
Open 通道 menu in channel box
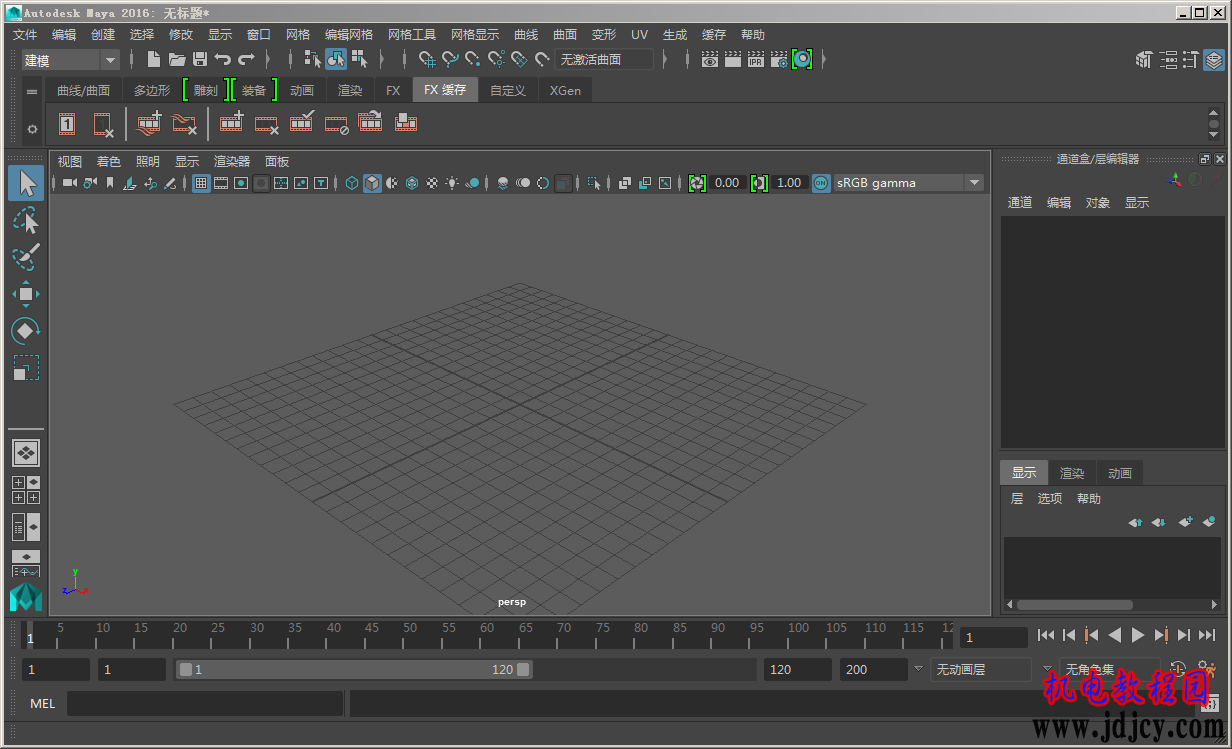click(x=1020, y=203)
